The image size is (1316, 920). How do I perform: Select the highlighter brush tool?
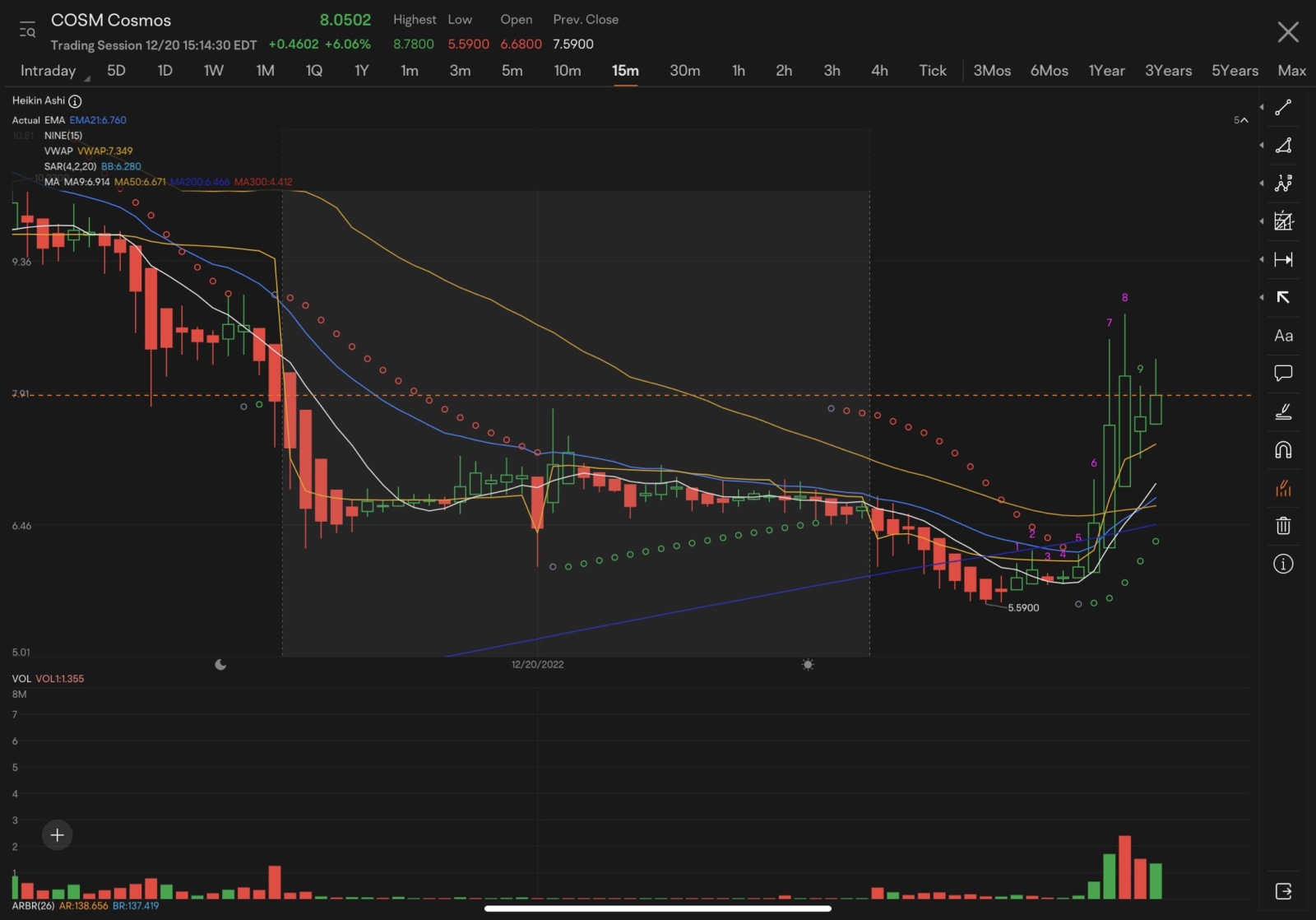[1283, 411]
